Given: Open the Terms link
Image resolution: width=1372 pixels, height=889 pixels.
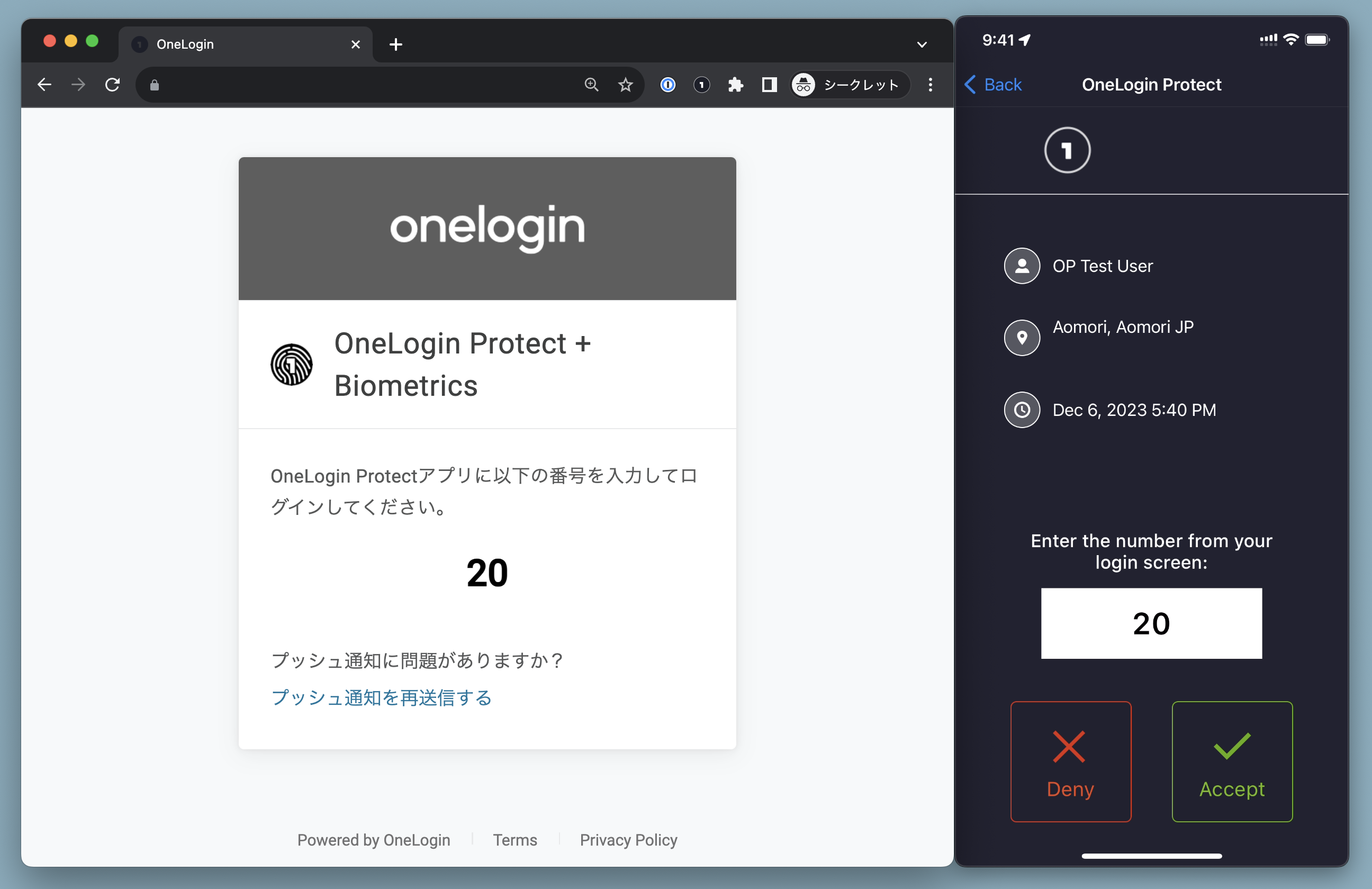Looking at the screenshot, I should click(x=515, y=840).
